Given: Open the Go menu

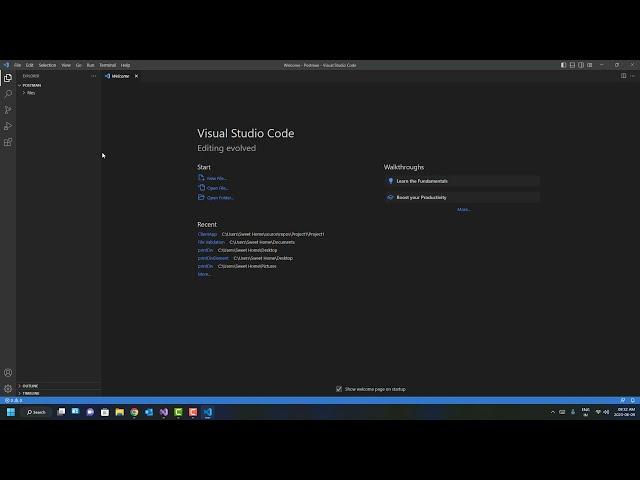Looking at the screenshot, I should tap(78, 65).
